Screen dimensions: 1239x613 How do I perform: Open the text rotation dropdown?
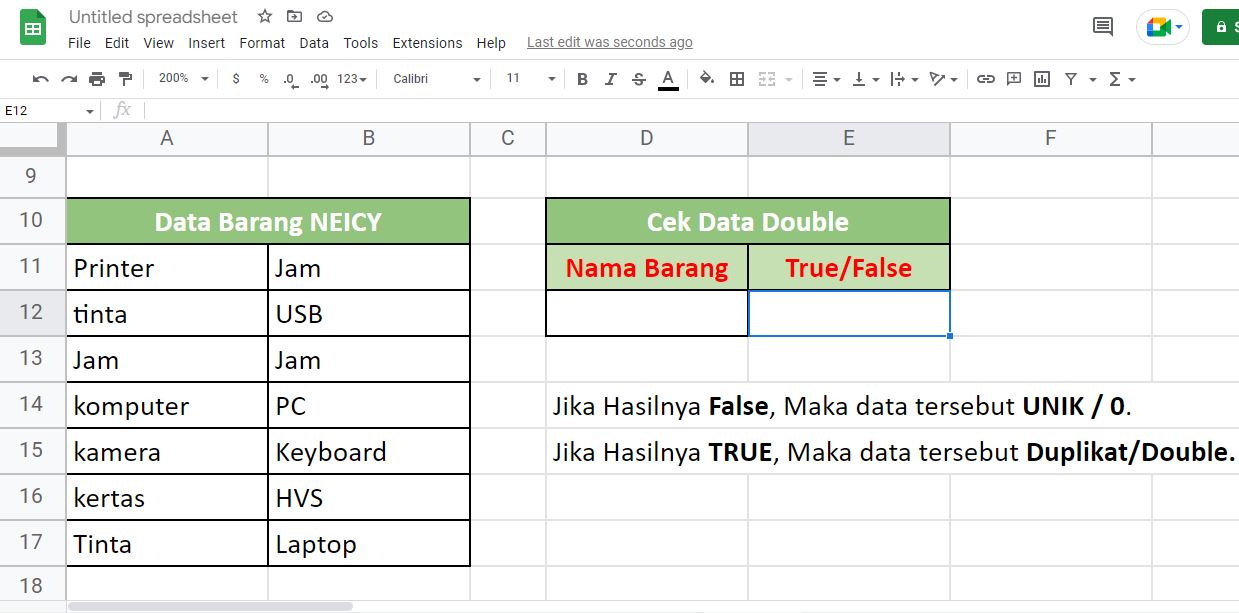tap(943, 79)
